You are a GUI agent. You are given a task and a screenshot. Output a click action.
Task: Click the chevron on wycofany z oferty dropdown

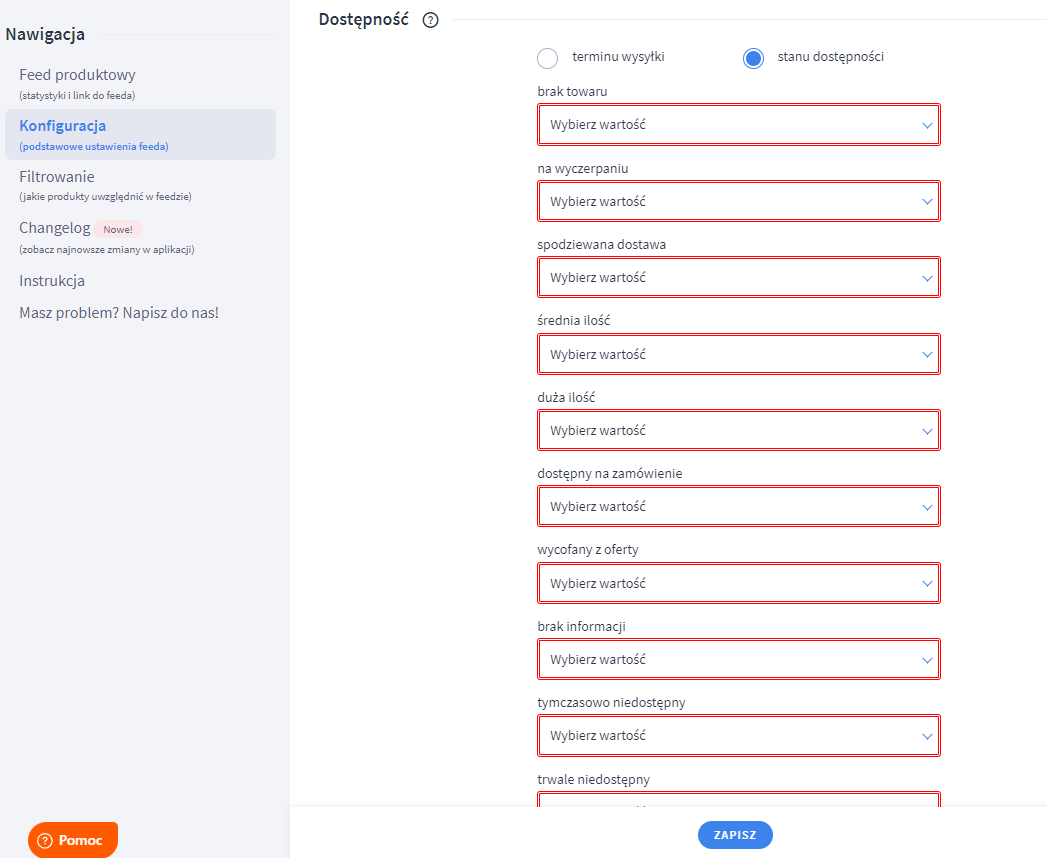[927, 584]
